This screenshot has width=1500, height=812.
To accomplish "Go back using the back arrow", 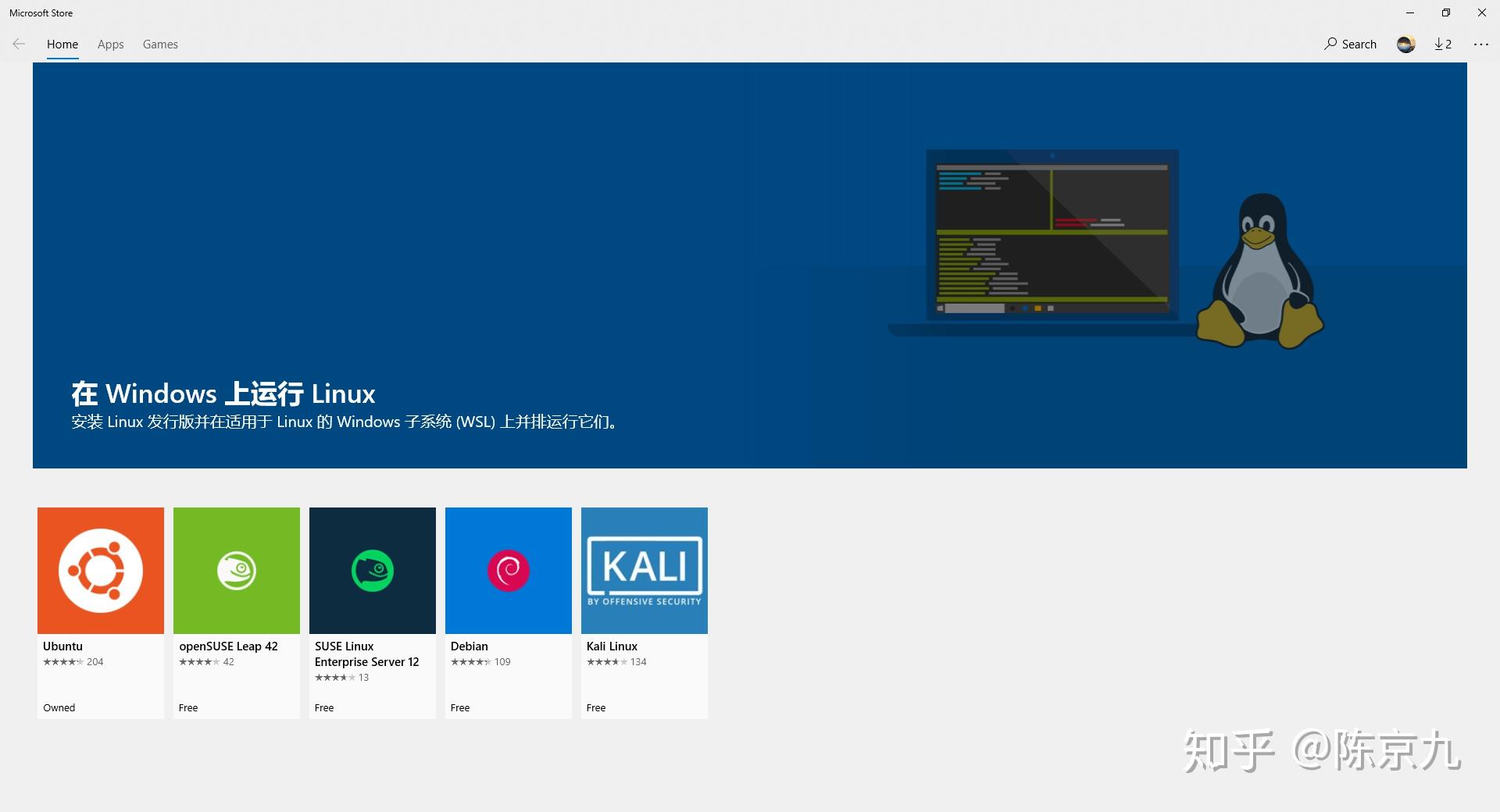I will point(19,45).
